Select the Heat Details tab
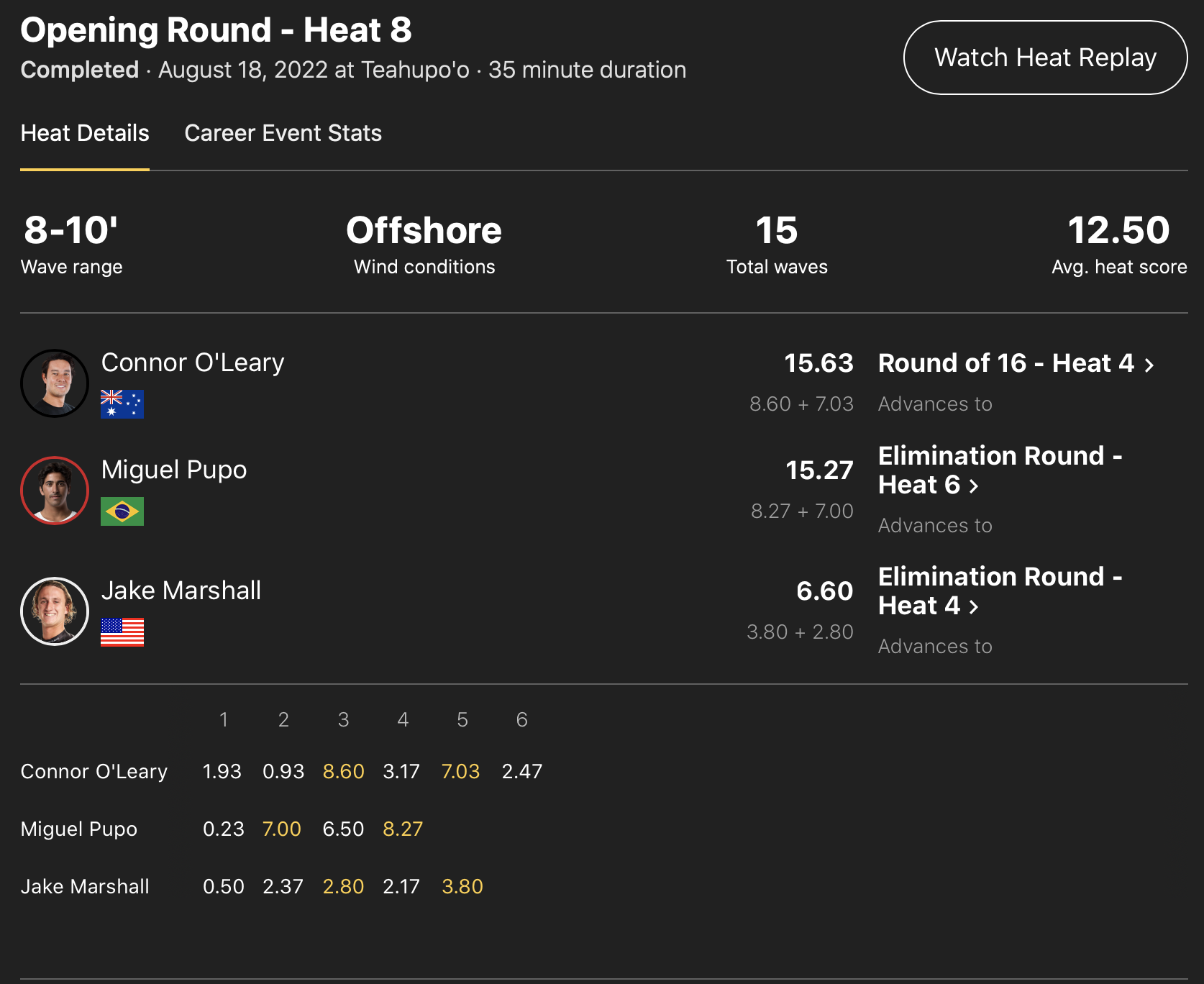This screenshot has width=1204, height=984. (x=85, y=133)
